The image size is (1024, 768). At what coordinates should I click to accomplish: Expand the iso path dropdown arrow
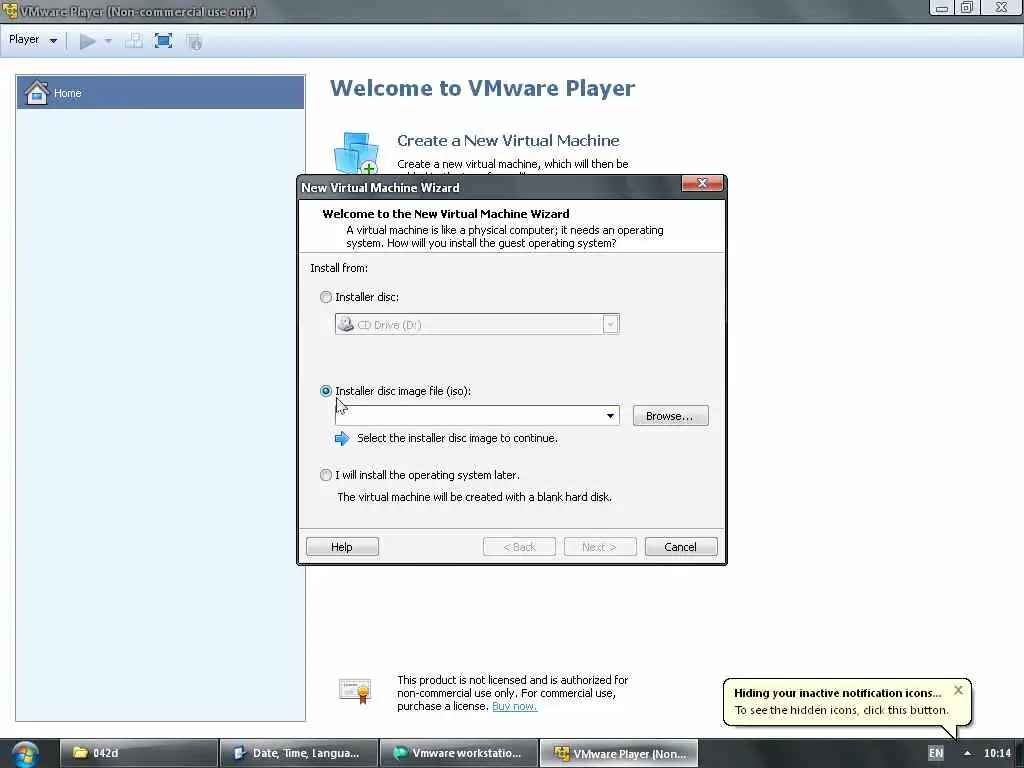[610, 415]
